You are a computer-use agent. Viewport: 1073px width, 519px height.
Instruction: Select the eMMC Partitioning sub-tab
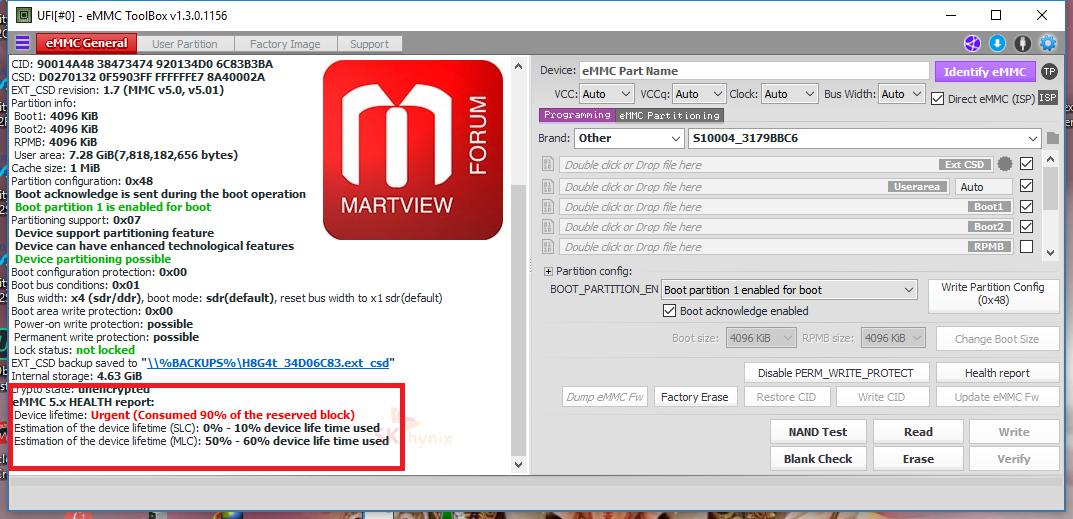tap(669, 115)
